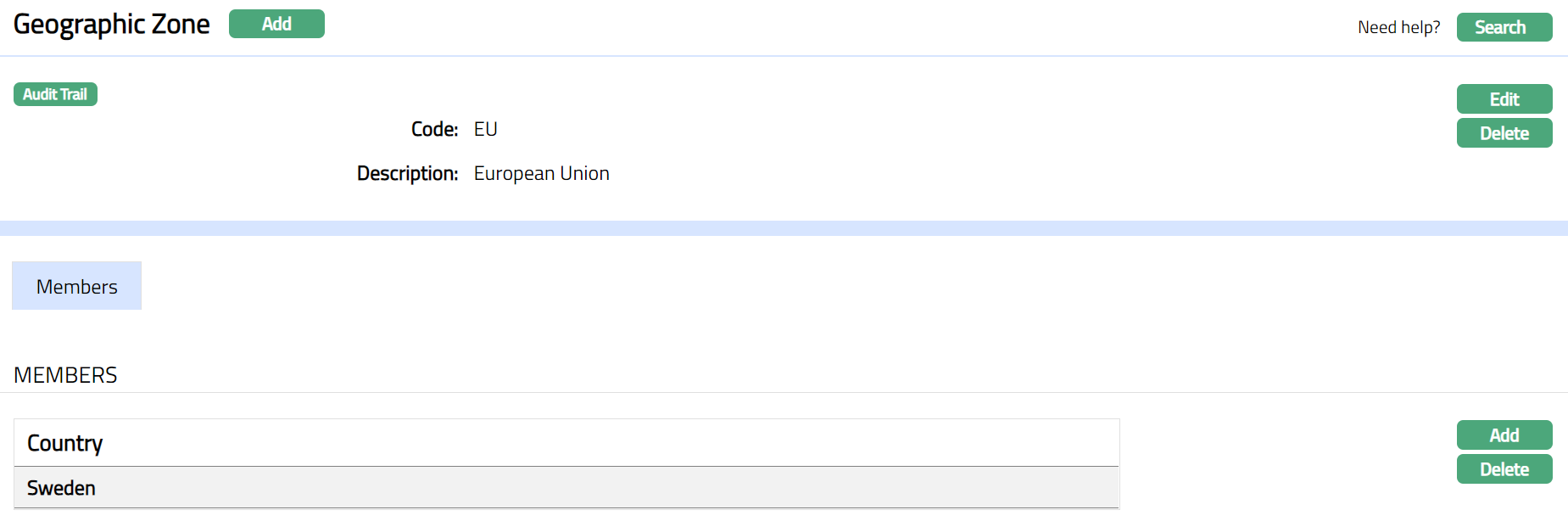Add a new member country
The height and width of the screenshot is (527, 1568).
coord(1504,435)
